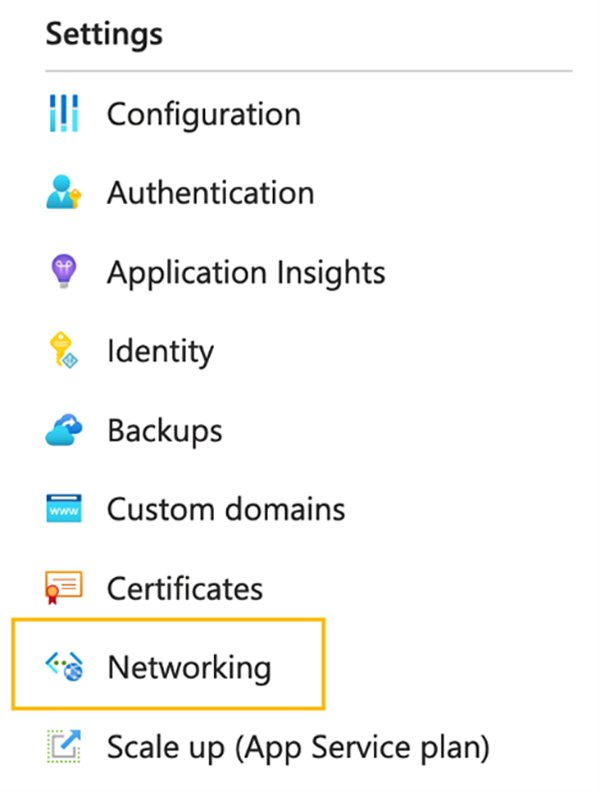Open the Application Insights menu entry
Image resolution: width=600 pixels, height=792 pixels.
[246, 272]
